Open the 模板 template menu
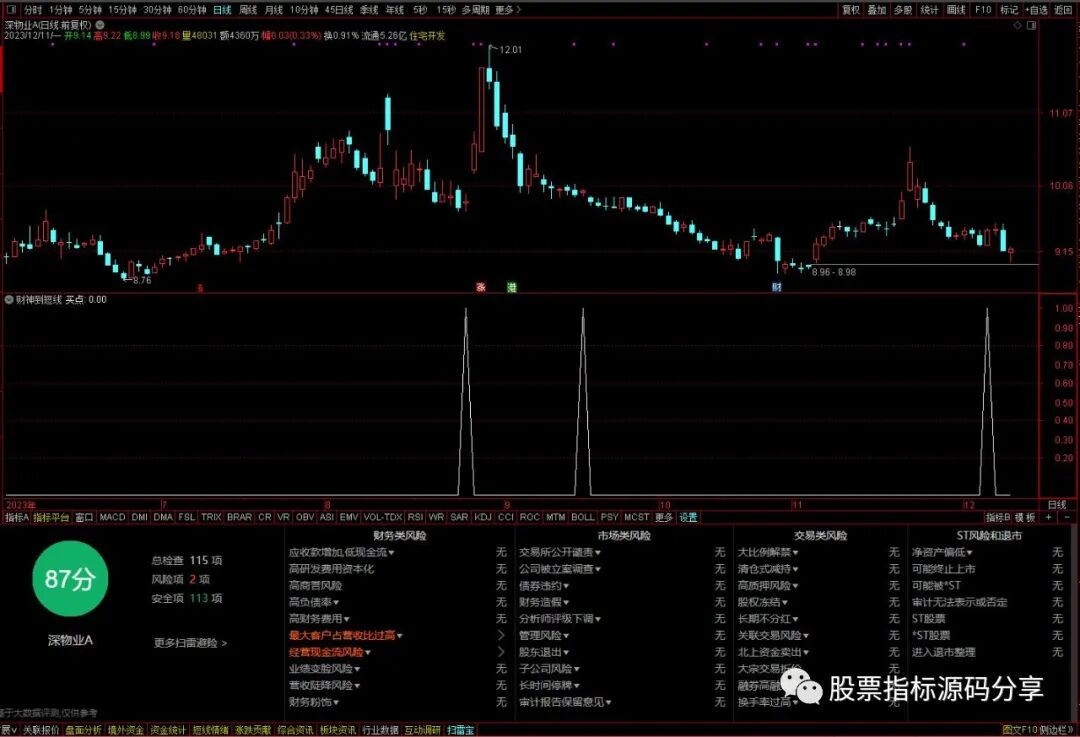1080x737 pixels. point(1026,517)
